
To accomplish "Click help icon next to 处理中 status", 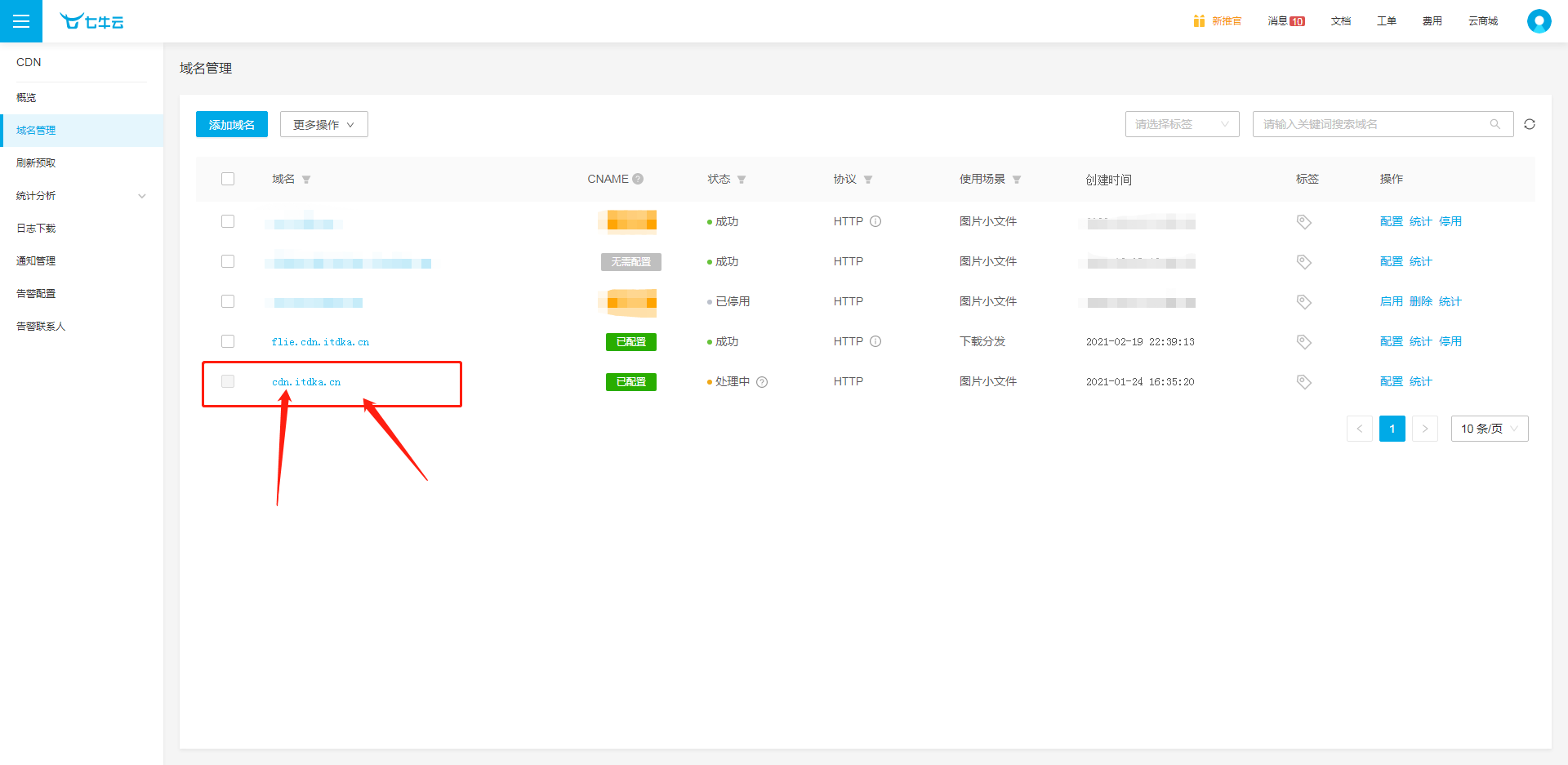I will click(762, 382).
